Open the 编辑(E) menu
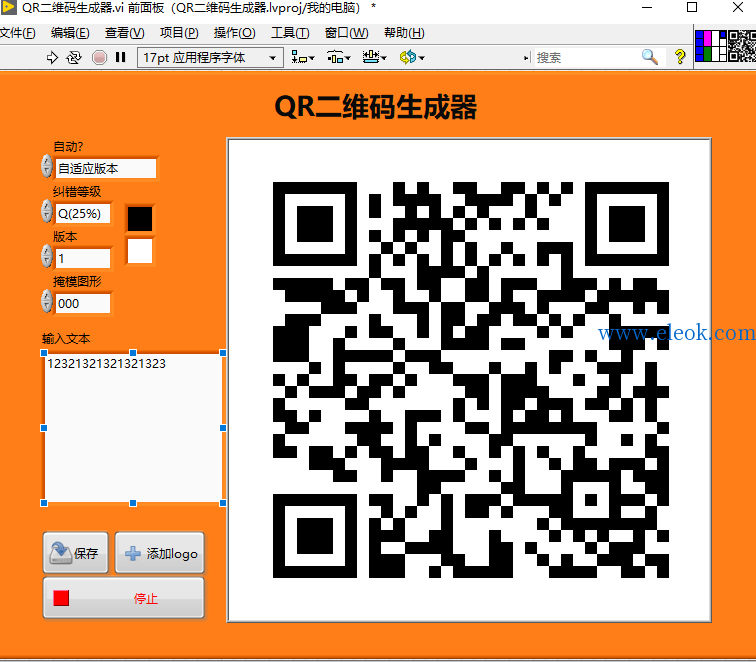 [x=70, y=33]
